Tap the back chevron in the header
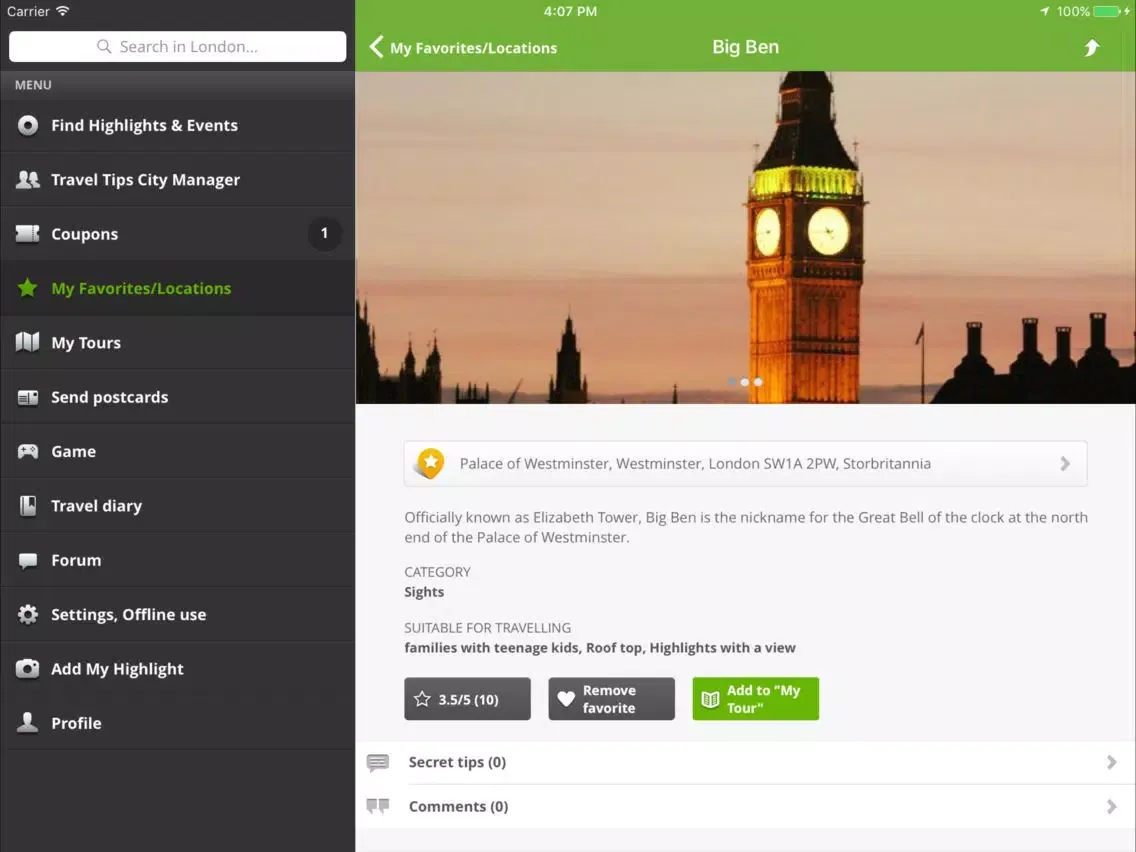Viewport: 1136px width, 852px height. tap(376, 47)
